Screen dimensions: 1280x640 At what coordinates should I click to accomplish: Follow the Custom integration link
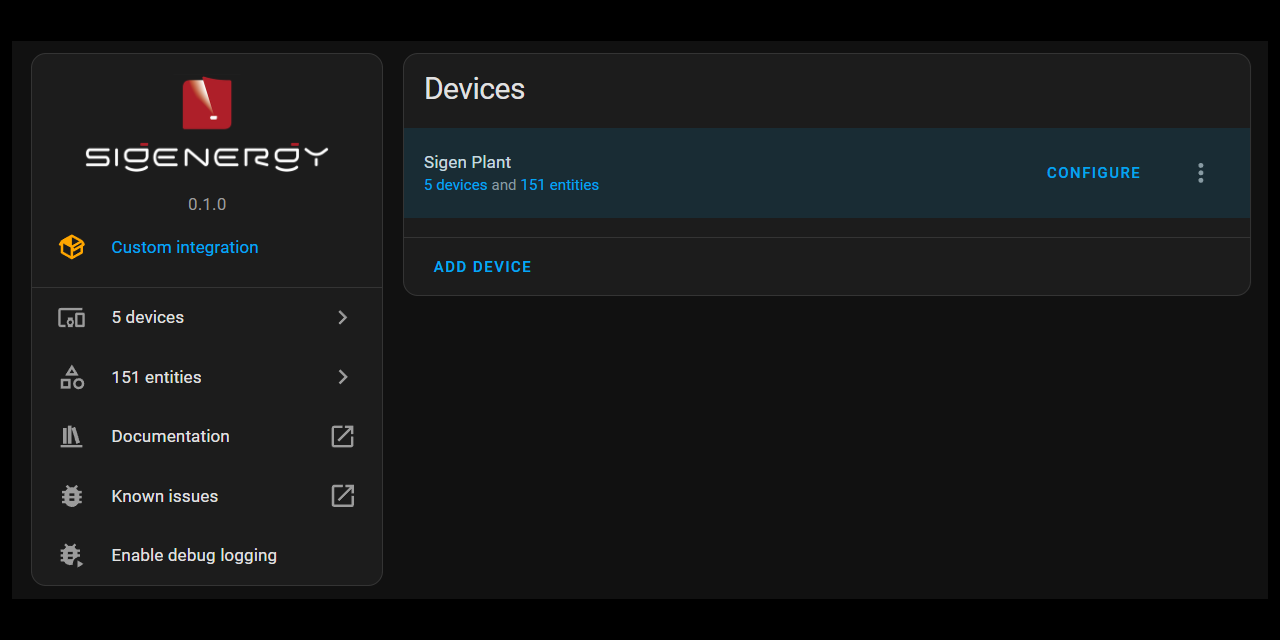coord(184,247)
